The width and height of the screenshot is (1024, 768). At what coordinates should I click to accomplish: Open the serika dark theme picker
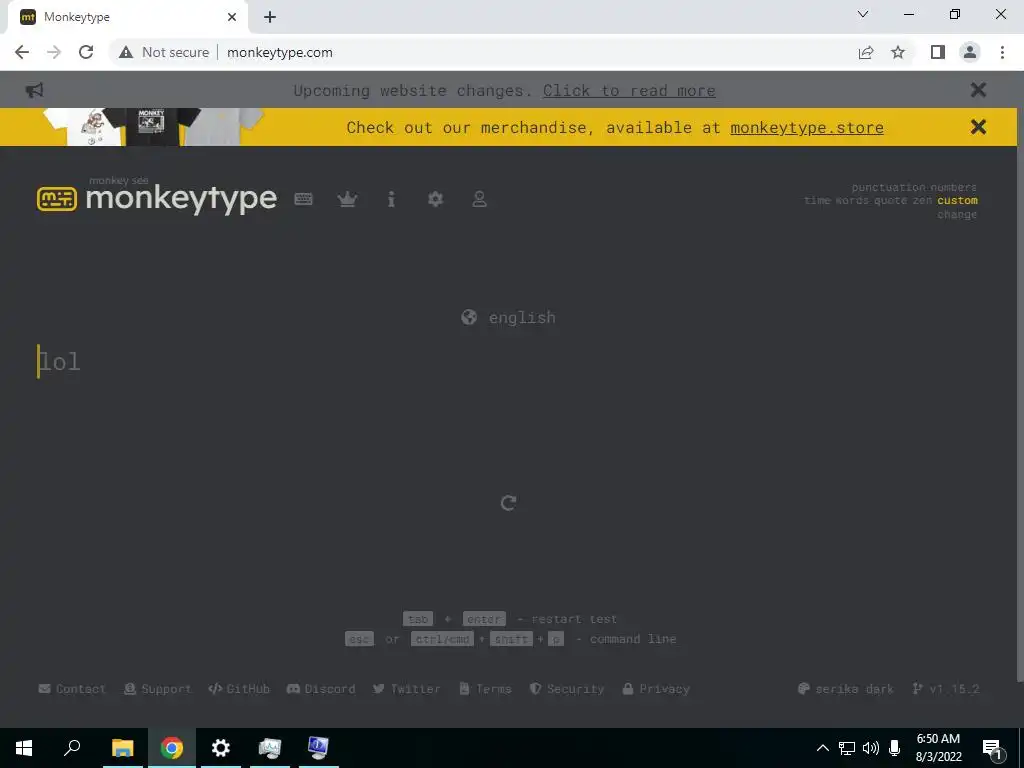pos(846,689)
